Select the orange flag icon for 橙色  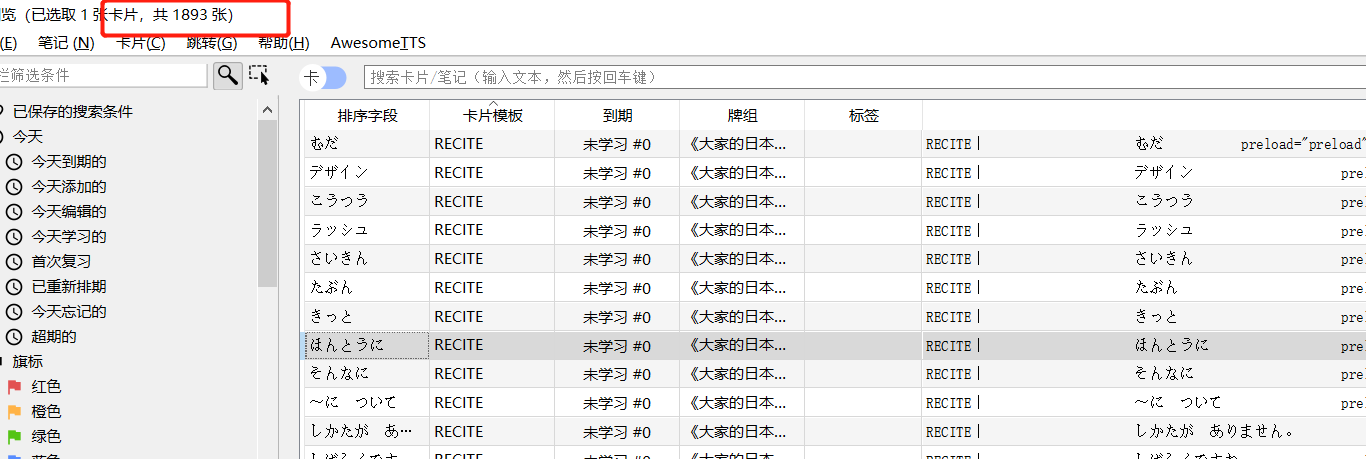[x=14, y=412]
